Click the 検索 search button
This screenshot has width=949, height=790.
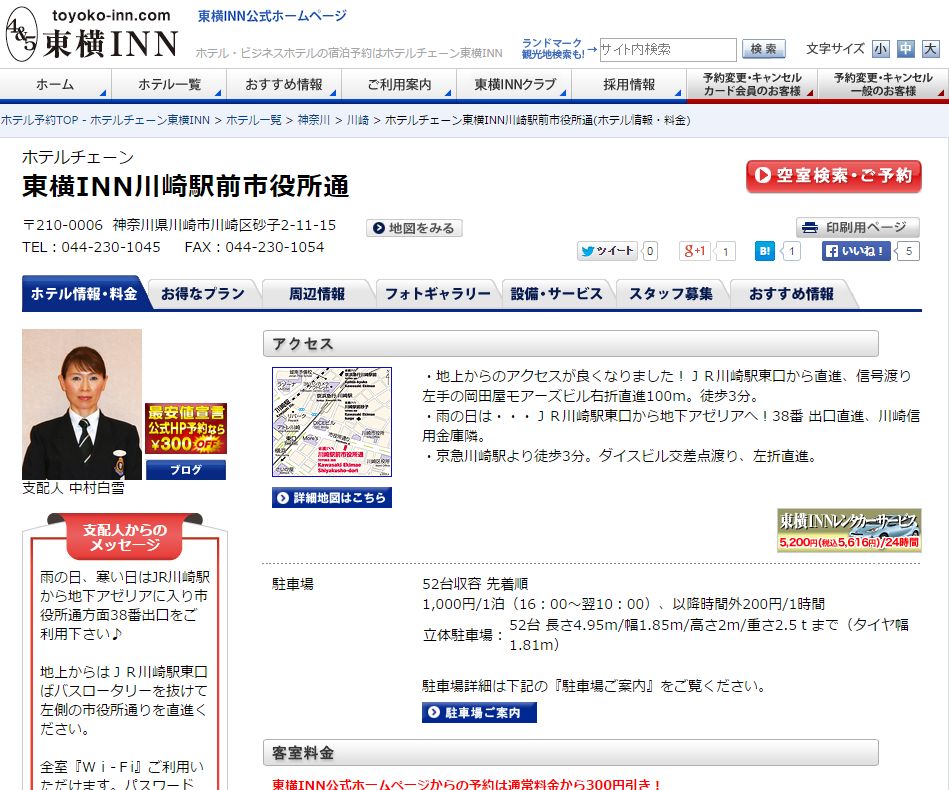764,49
